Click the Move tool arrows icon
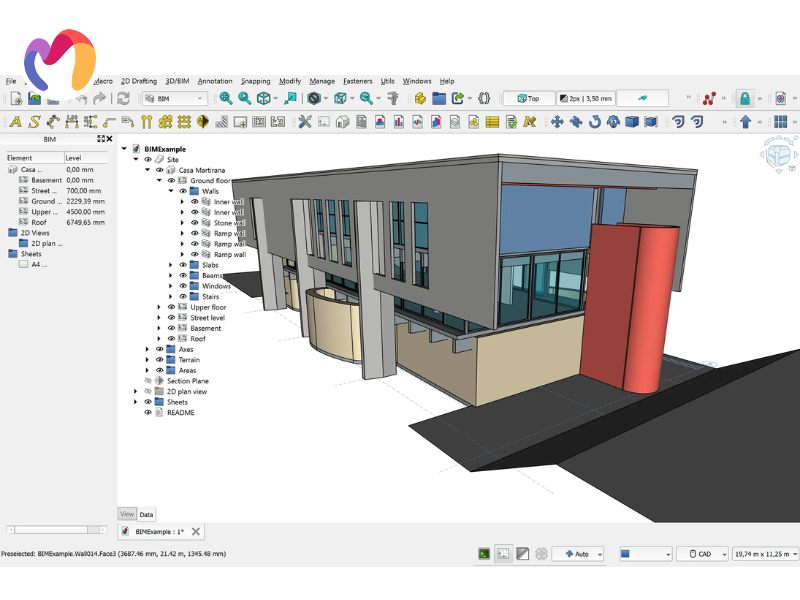The image size is (800, 600). coord(557,122)
